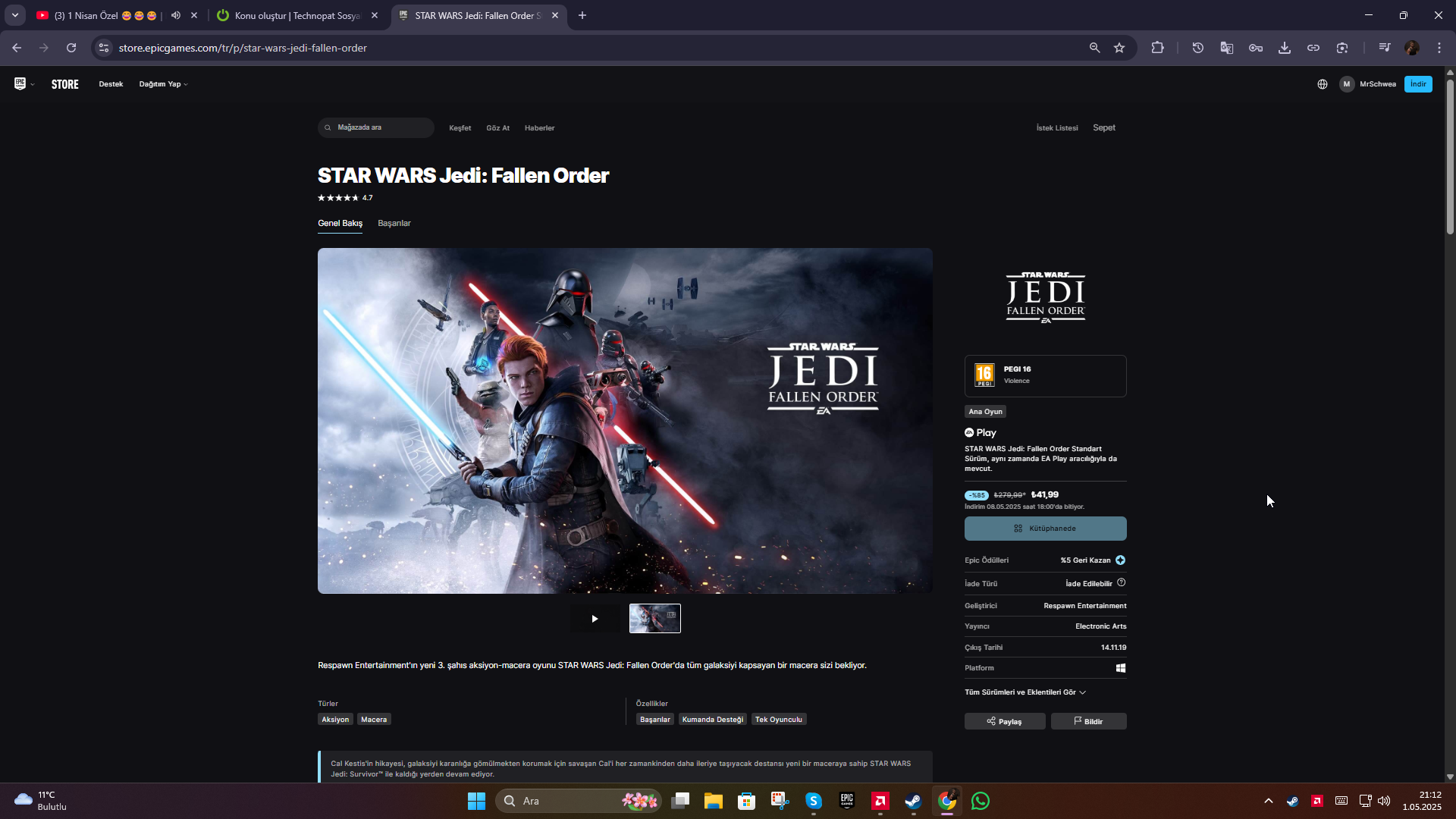The height and width of the screenshot is (819, 1456).
Task: Click the Epic Rewards plus icon
Action: [1120, 560]
